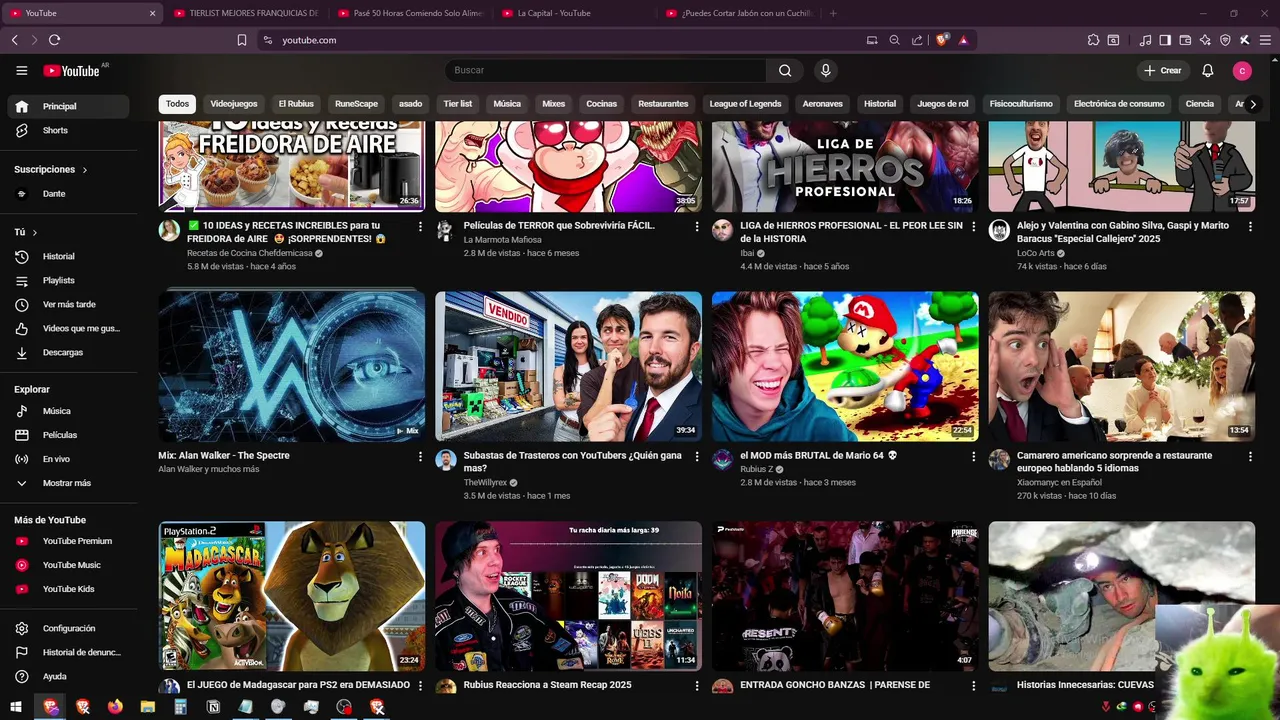The width and height of the screenshot is (1280, 720).
Task: Go to Principal in sidebar
Action: (68, 106)
